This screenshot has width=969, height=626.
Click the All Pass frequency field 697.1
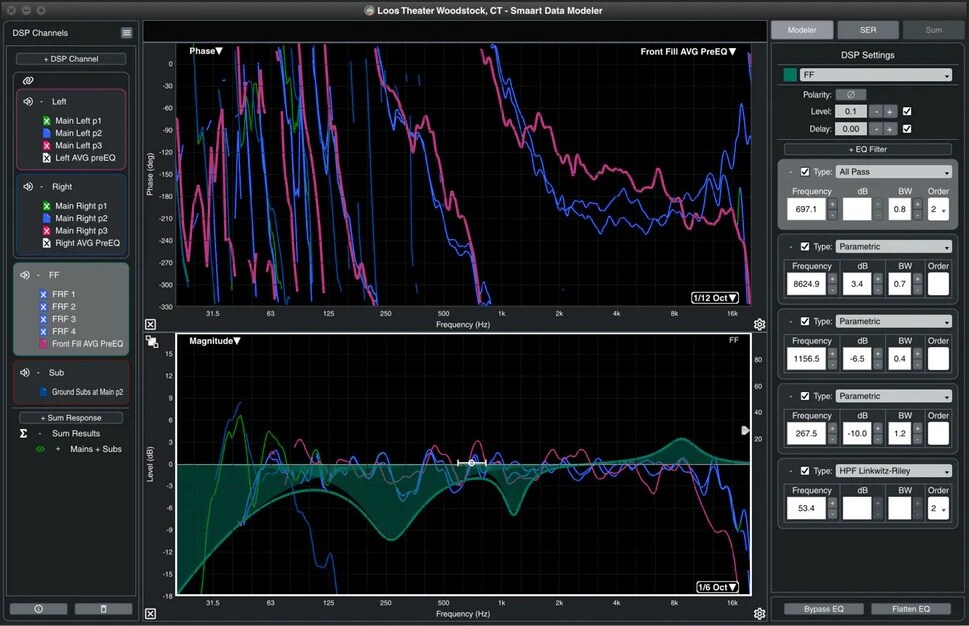(806, 209)
